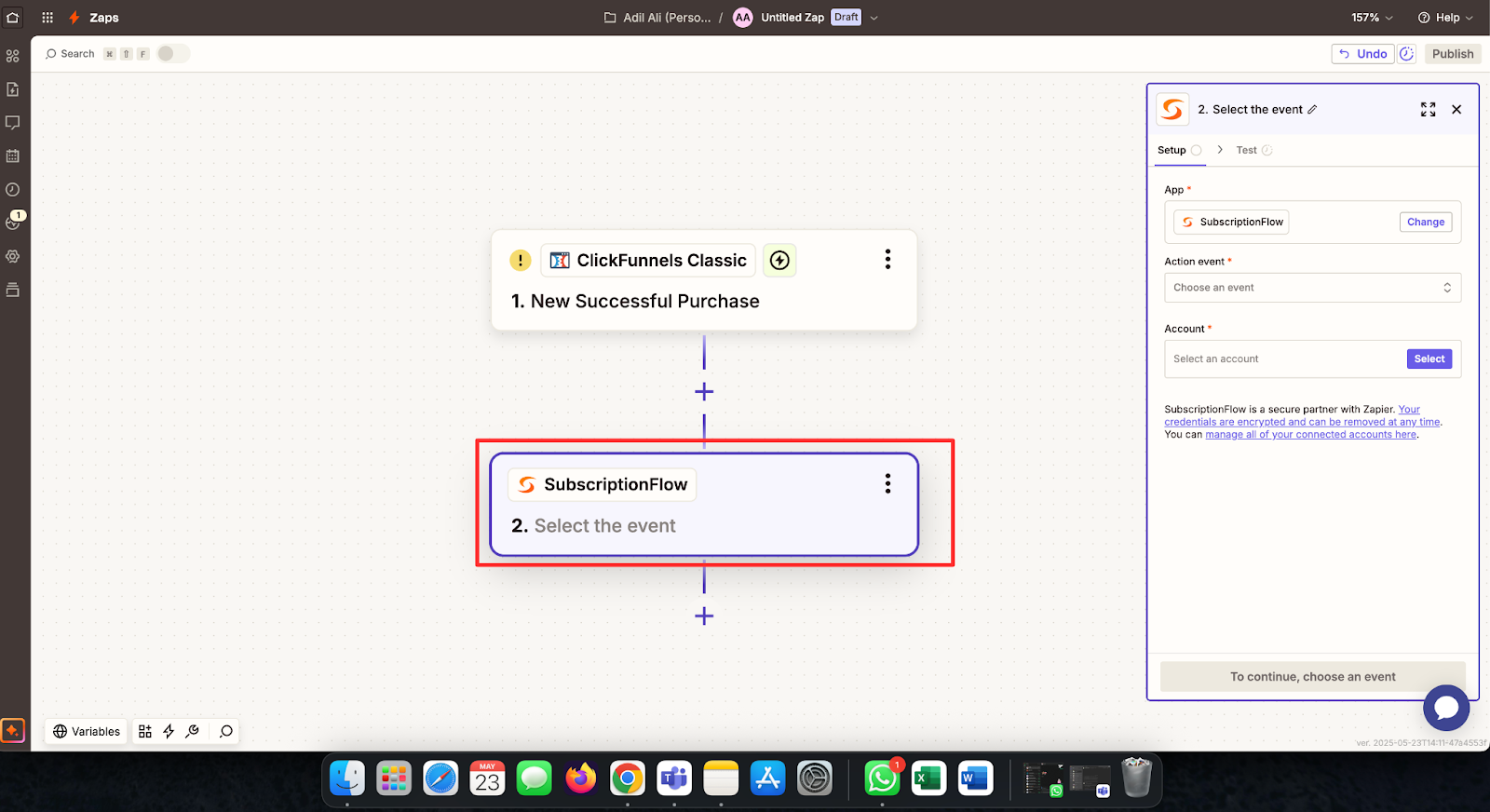Viewport: 1490px width, 812px height.
Task: Open the zap file icon in sidebar
Action: tap(13, 89)
